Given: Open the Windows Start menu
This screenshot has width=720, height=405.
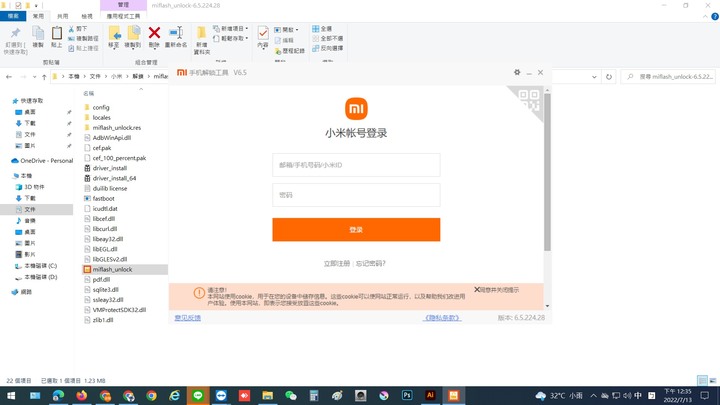Looking at the screenshot, I should [x=11, y=395].
